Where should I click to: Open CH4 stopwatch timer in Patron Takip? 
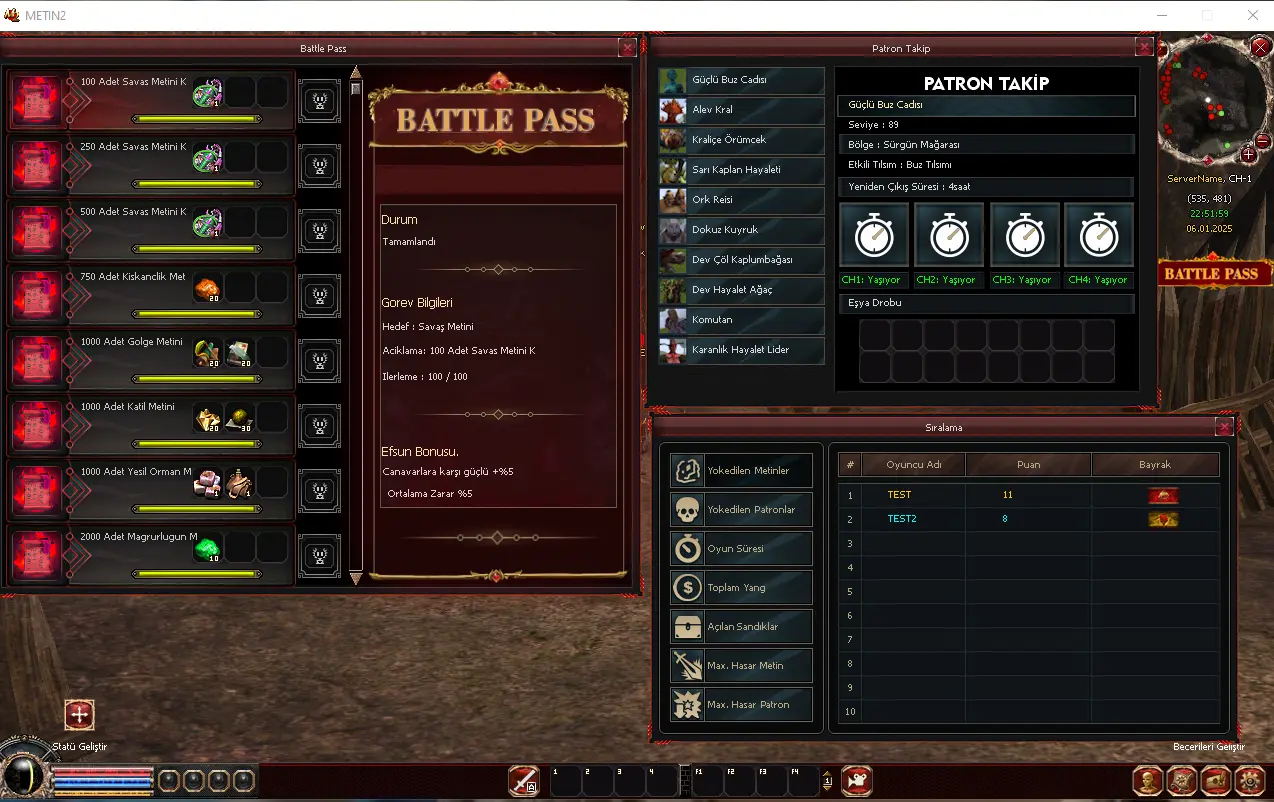tap(1100, 236)
